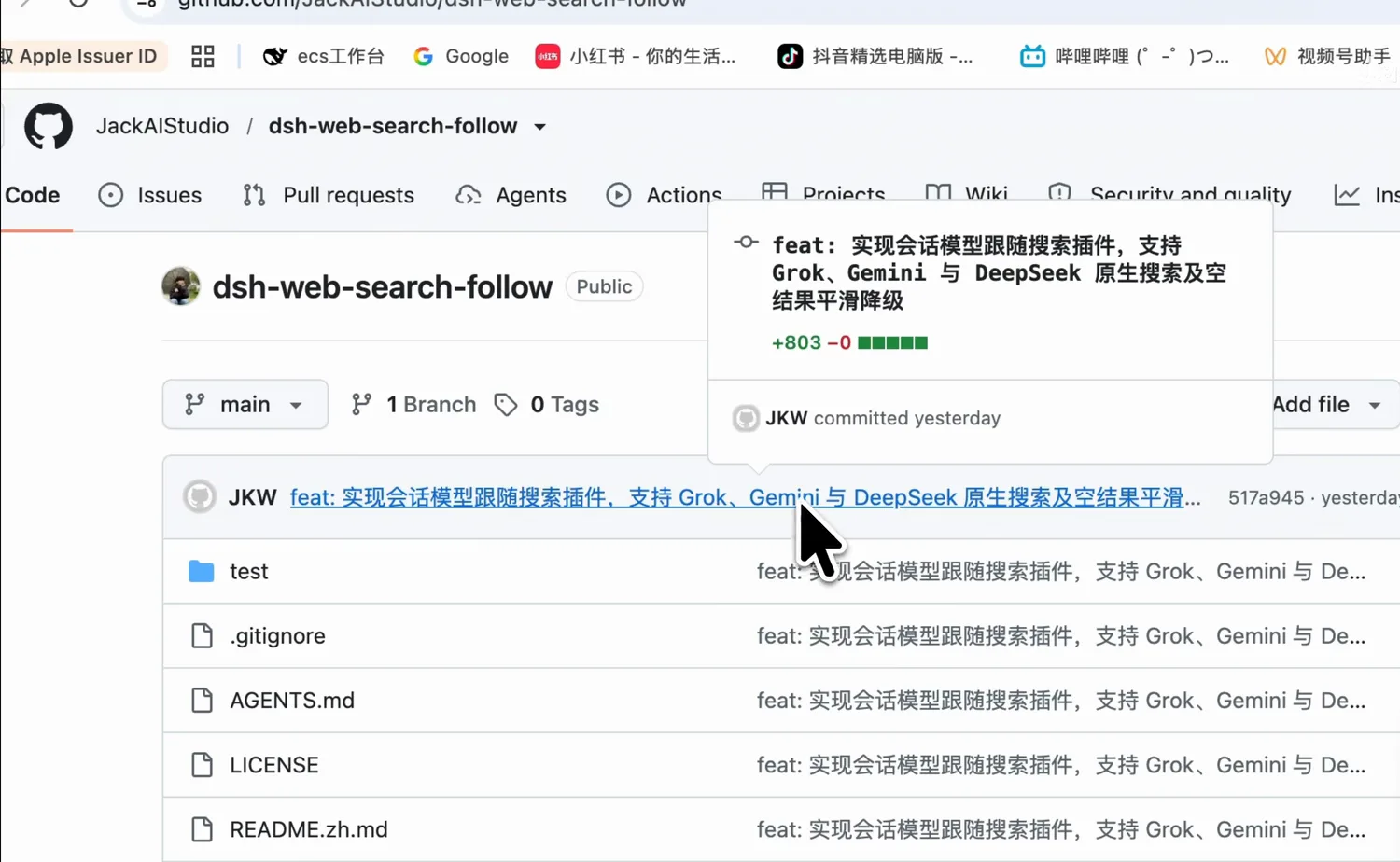This screenshot has height=862, width=1400.
Task: Open the AGENTS.md file
Action: click(292, 700)
